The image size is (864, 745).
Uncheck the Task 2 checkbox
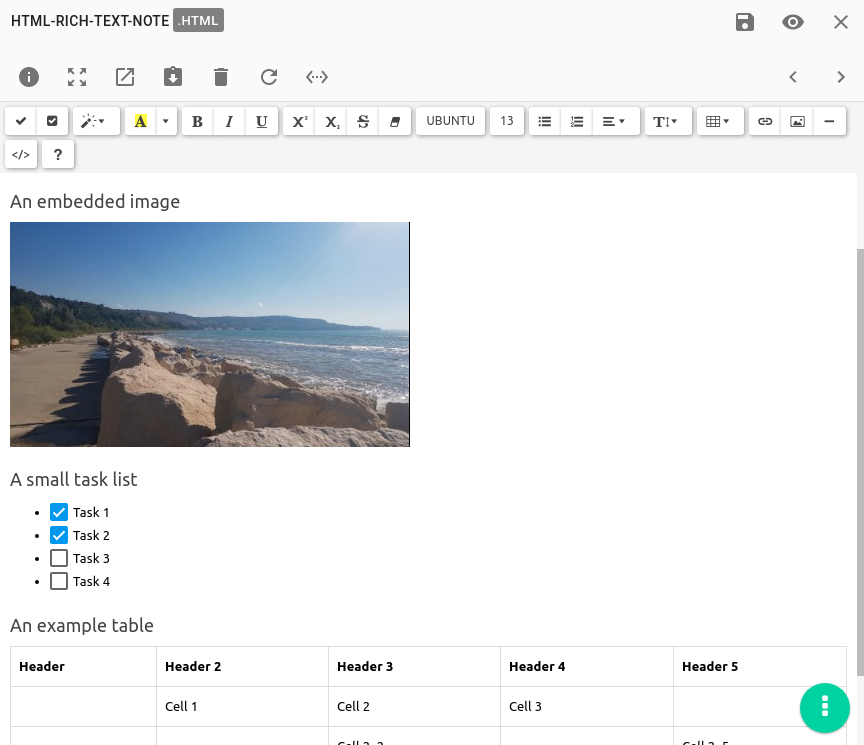tap(59, 535)
